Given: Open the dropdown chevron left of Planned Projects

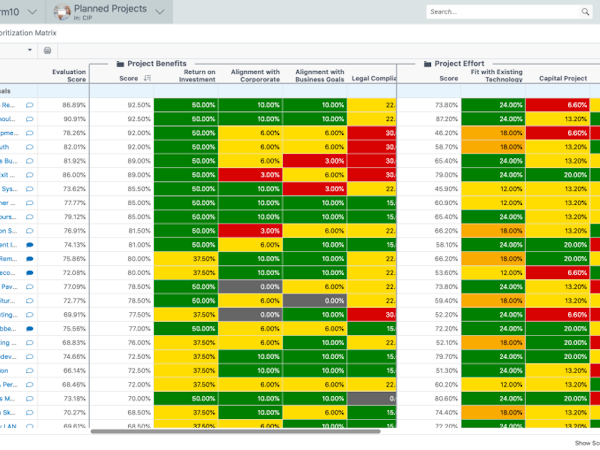Looking at the screenshot, I should click(x=34, y=11).
